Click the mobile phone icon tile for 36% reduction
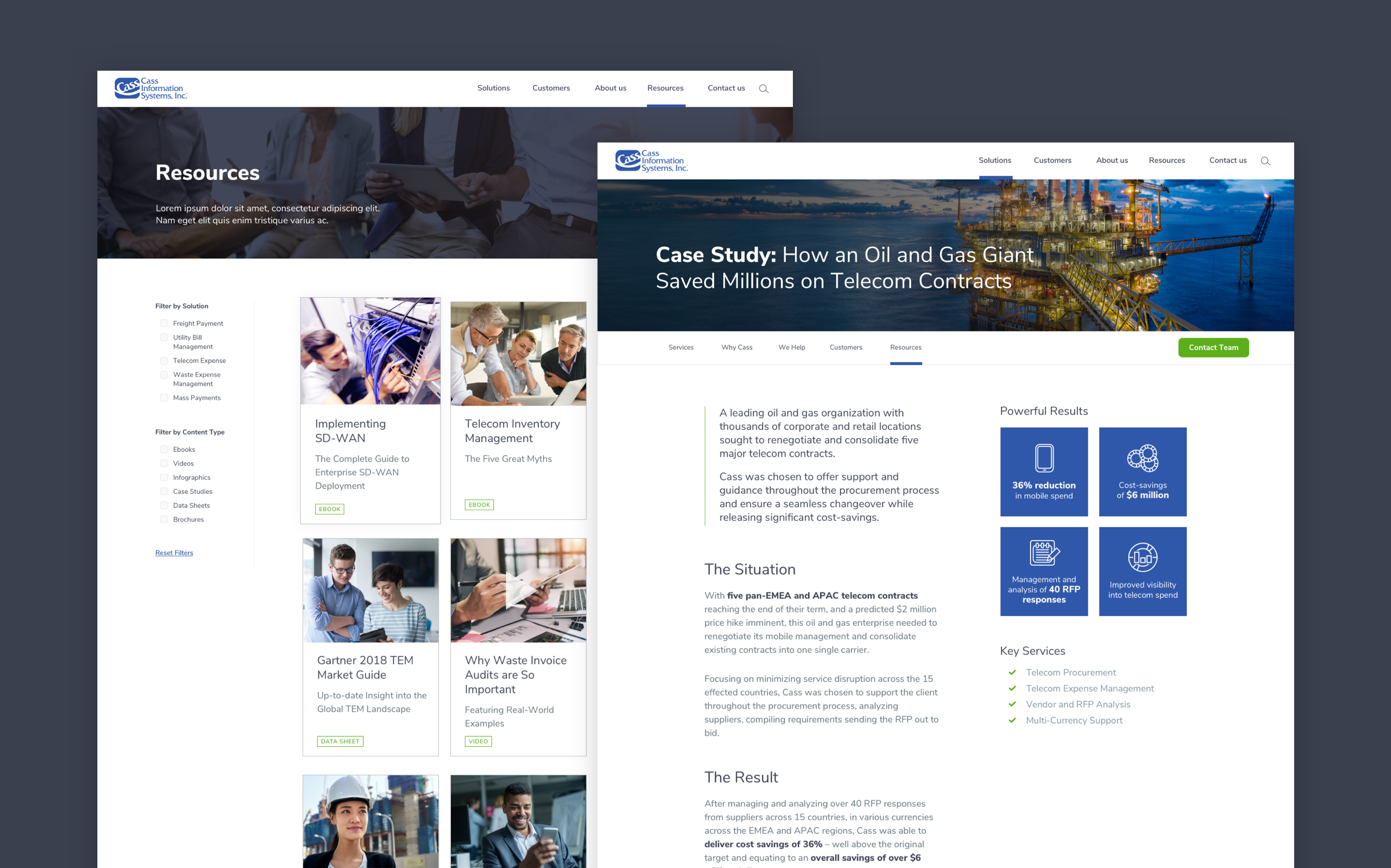 point(1044,458)
